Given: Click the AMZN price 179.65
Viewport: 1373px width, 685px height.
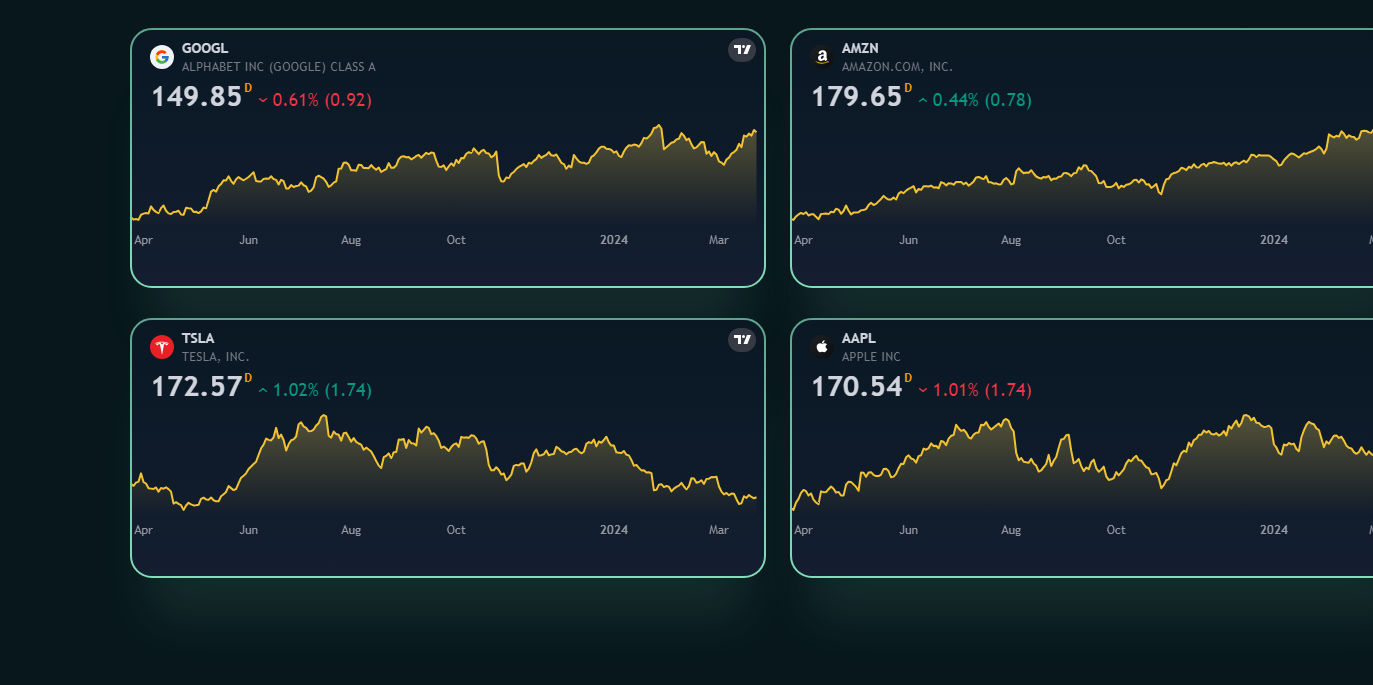Looking at the screenshot, I should tap(857, 97).
